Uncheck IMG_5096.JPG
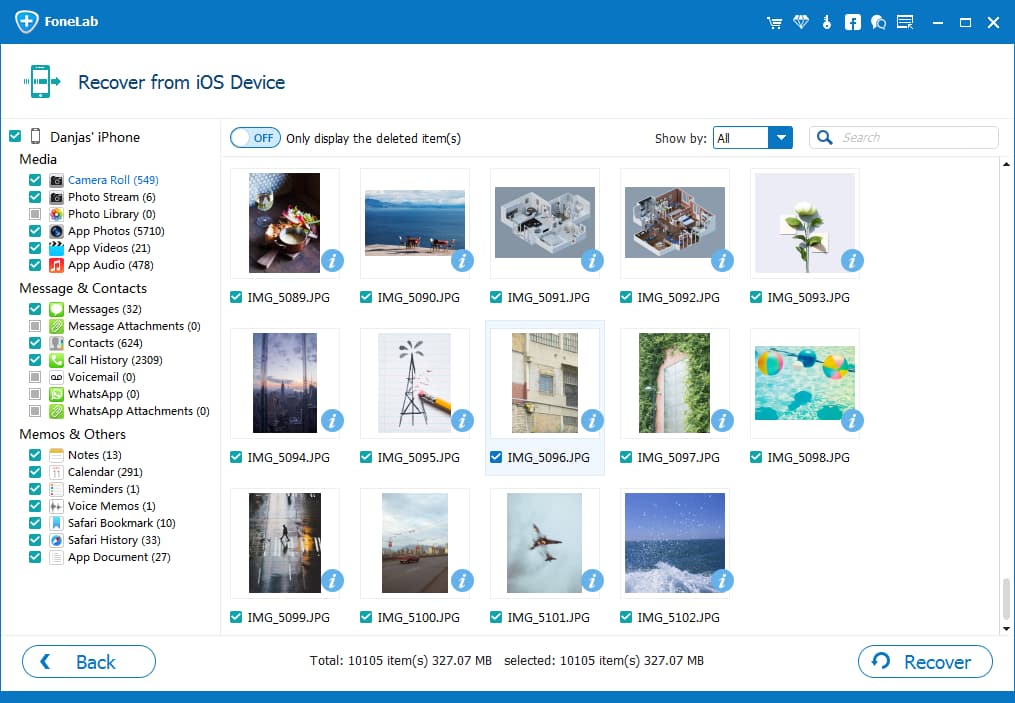1015x703 pixels. tap(496, 457)
